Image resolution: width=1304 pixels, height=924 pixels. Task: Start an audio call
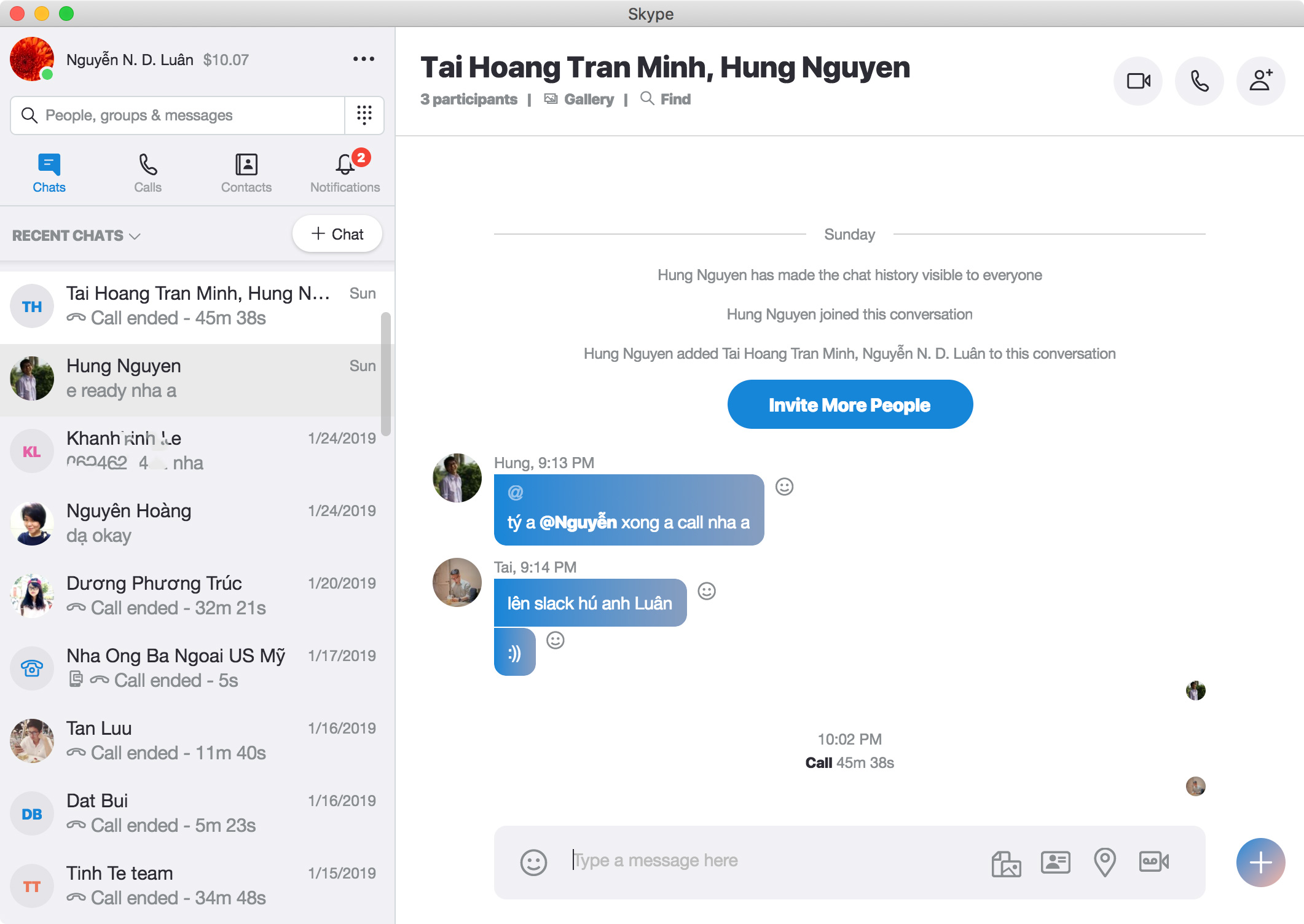click(1199, 80)
